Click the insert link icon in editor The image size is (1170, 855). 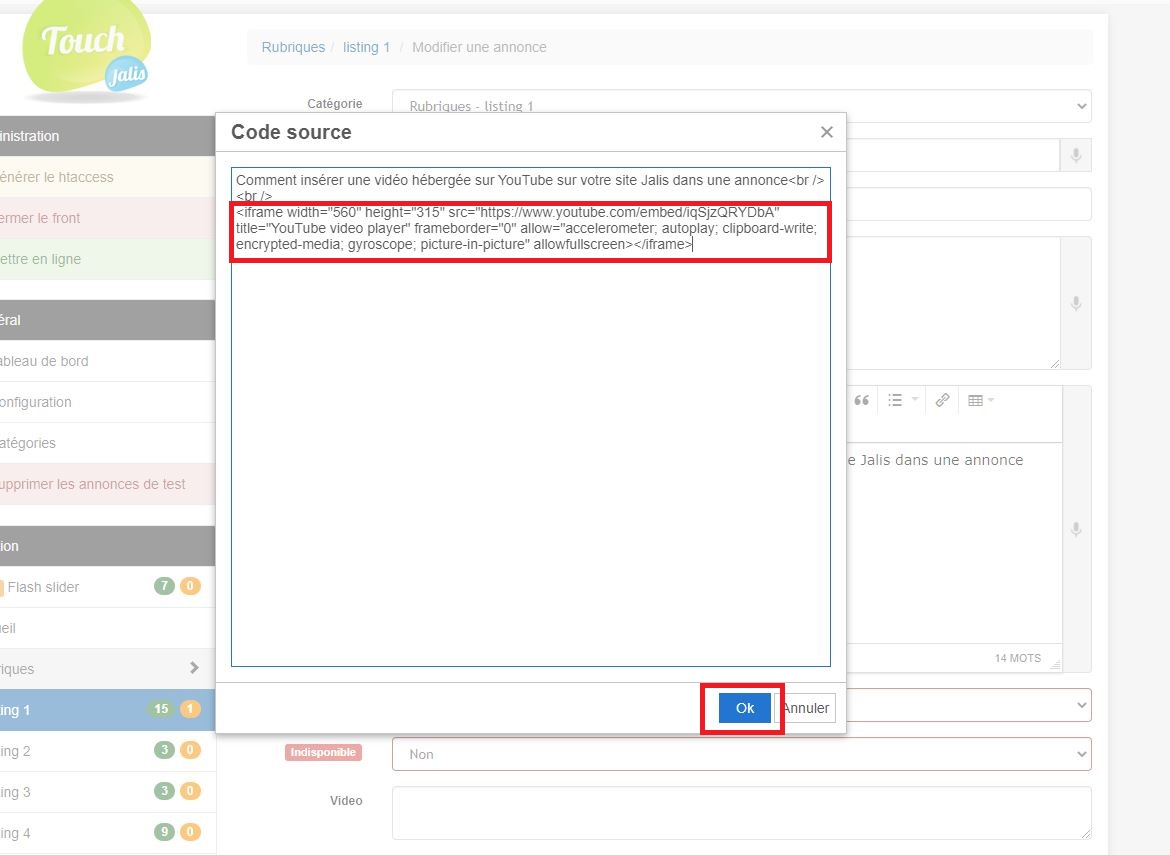click(942, 400)
